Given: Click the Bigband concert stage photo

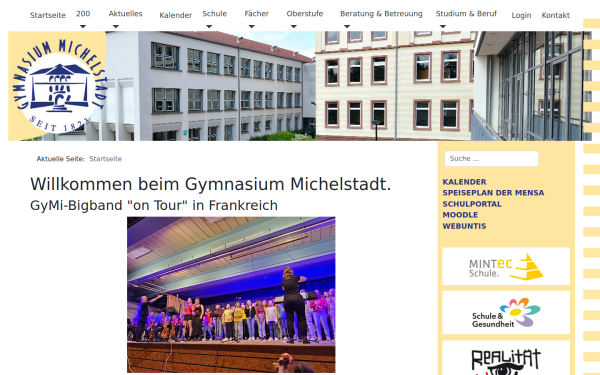Looking at the screenshot, I should click(x=231, y=295).
